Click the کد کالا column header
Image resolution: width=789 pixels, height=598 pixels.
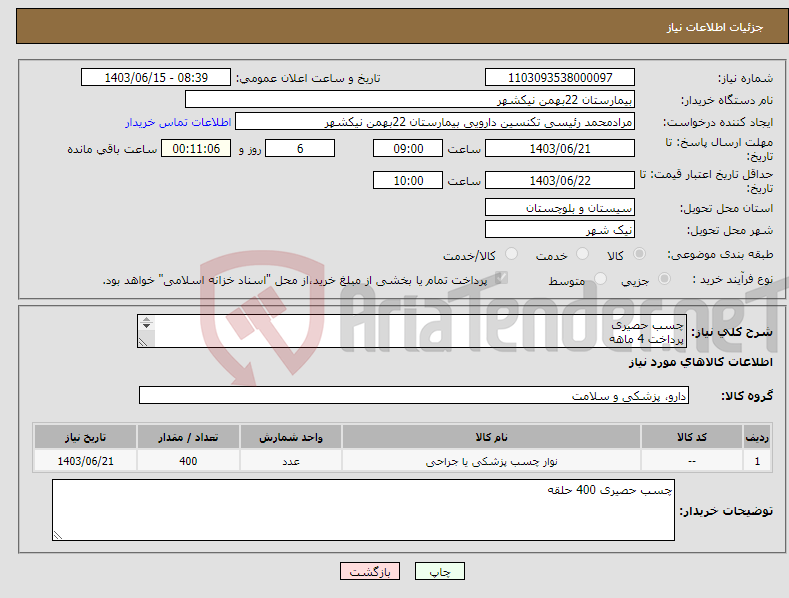pyautogui.click(x=692, y=437)
